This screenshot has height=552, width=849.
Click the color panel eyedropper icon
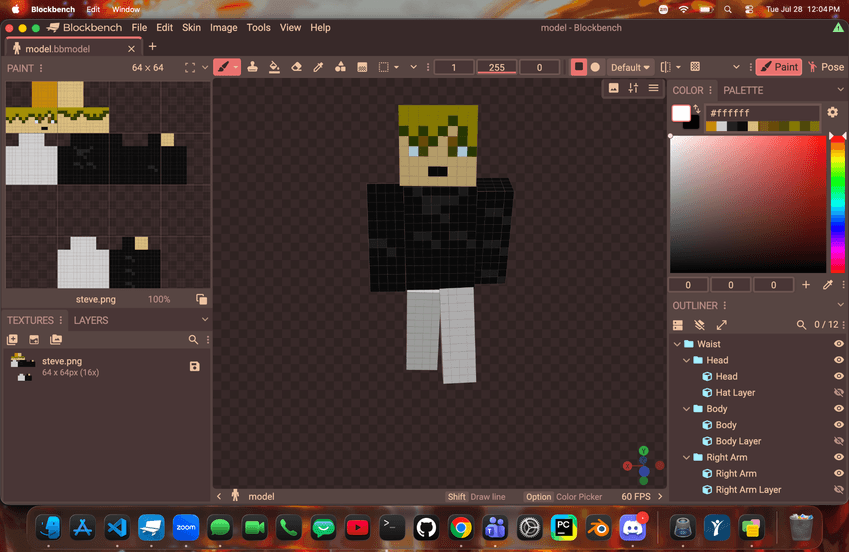tap(827, 284)
